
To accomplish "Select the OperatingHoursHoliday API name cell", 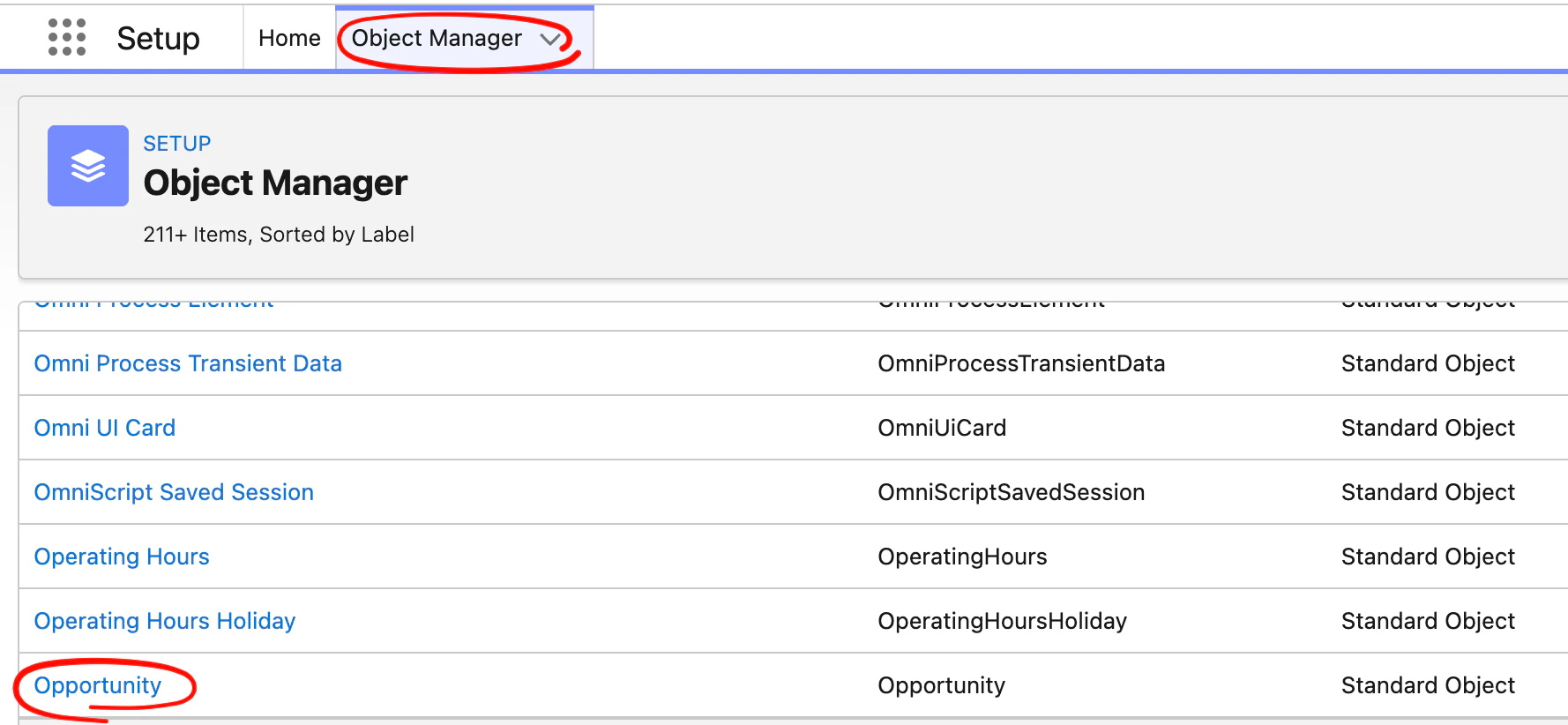I will click(1003, 621).
